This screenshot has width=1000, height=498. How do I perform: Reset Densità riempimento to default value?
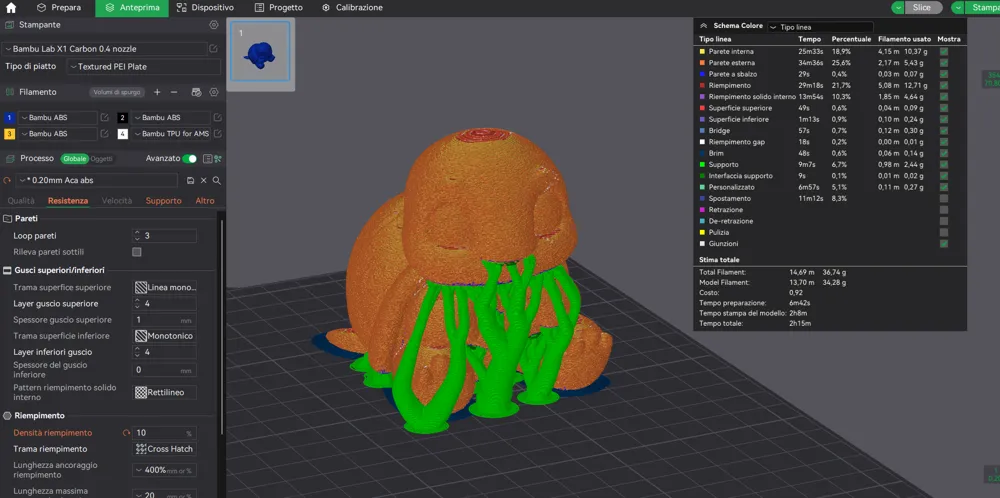coord(126,433)
